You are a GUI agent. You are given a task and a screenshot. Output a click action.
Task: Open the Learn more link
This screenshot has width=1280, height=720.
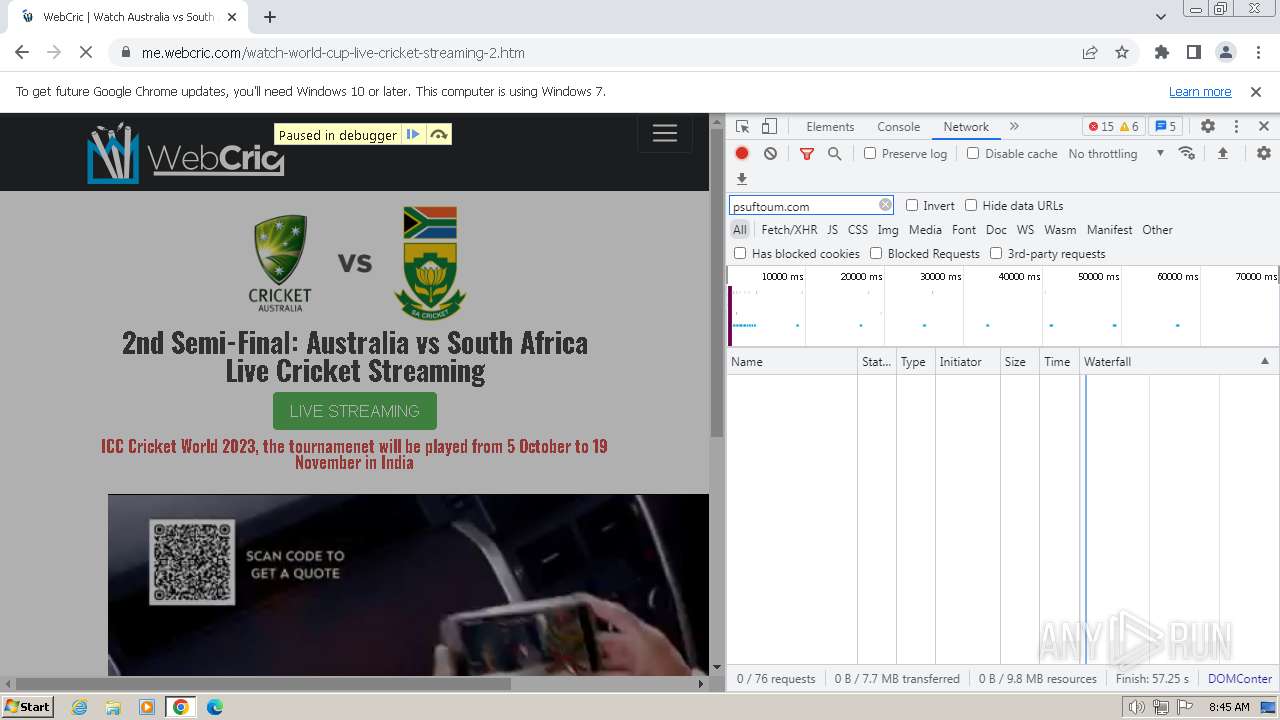click(x=1200, y=91)
